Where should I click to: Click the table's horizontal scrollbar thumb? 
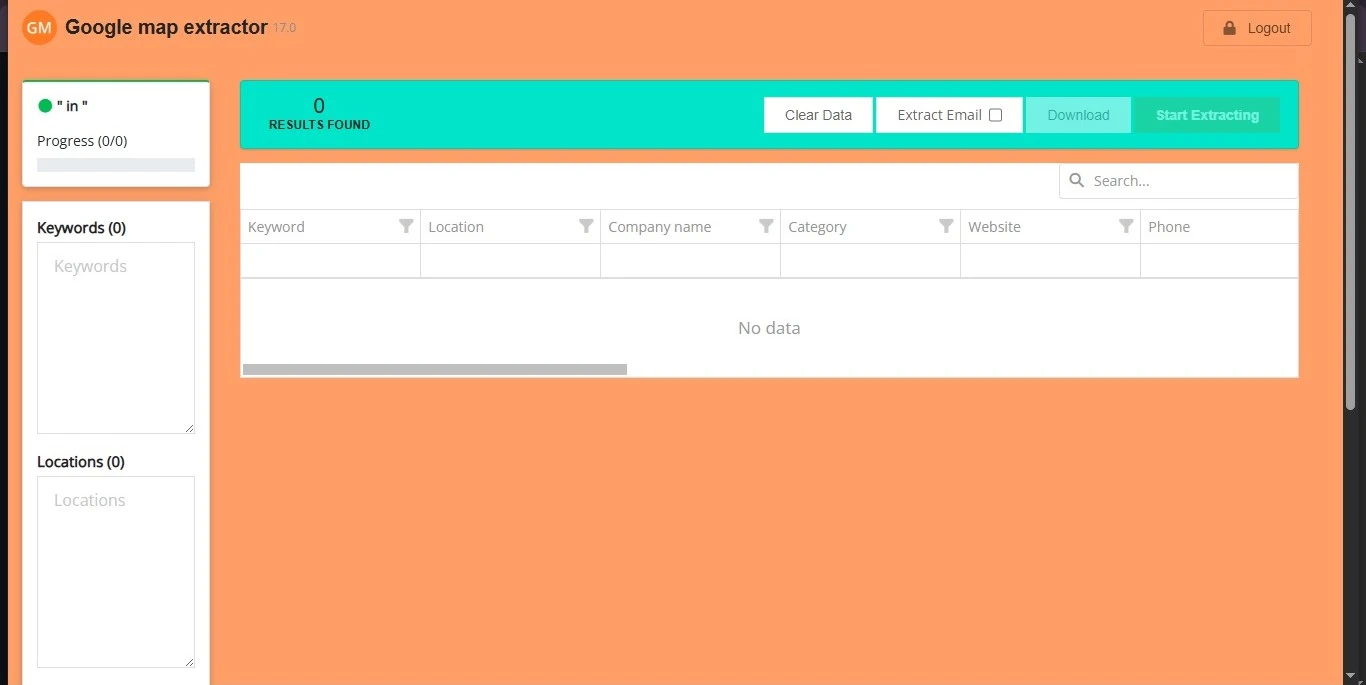(x=435, y=369)
